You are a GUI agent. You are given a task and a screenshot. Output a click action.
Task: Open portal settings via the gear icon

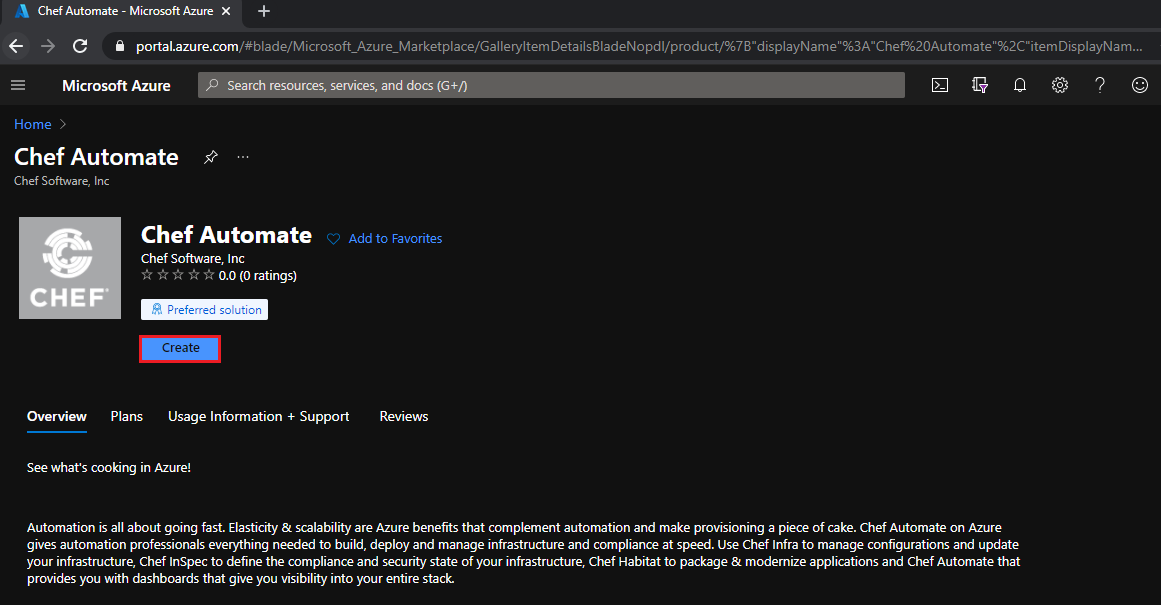(x=1059, y=85)
